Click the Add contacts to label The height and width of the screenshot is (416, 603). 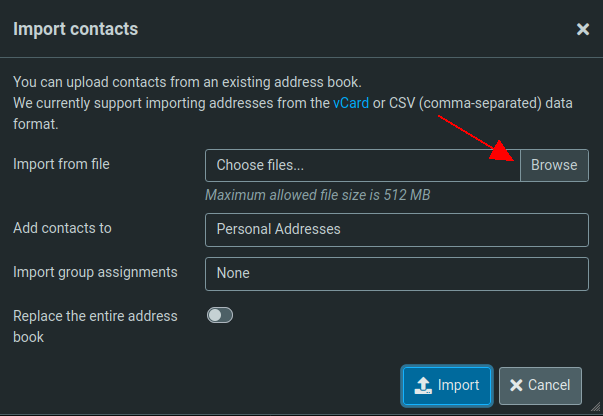pos(62,228)
